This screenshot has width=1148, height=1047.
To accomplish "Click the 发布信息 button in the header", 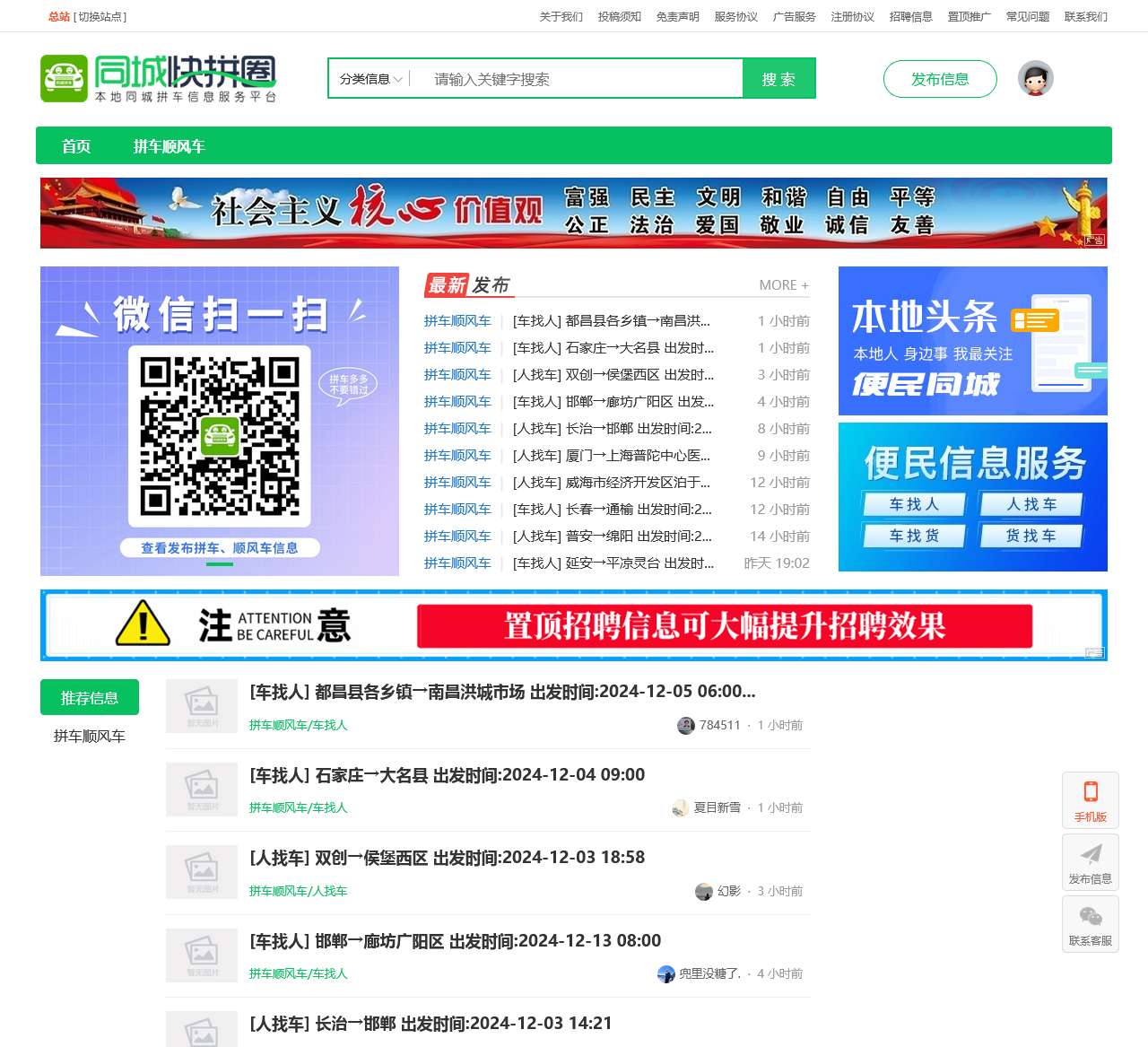I will pos(940,79).
